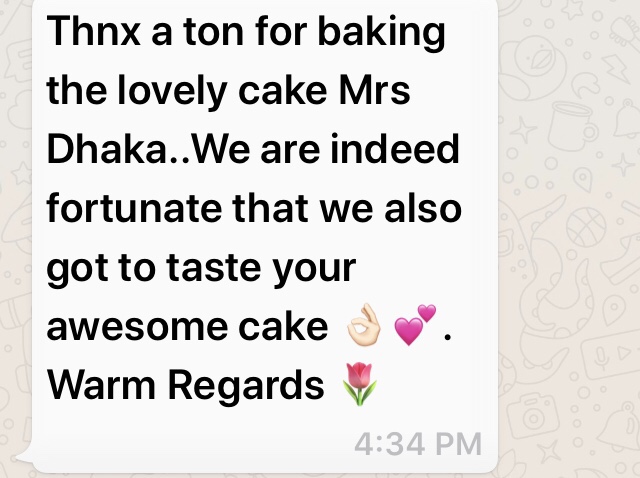
Task: Click the basketball doodle on the wallpaper
Action: 586,228
